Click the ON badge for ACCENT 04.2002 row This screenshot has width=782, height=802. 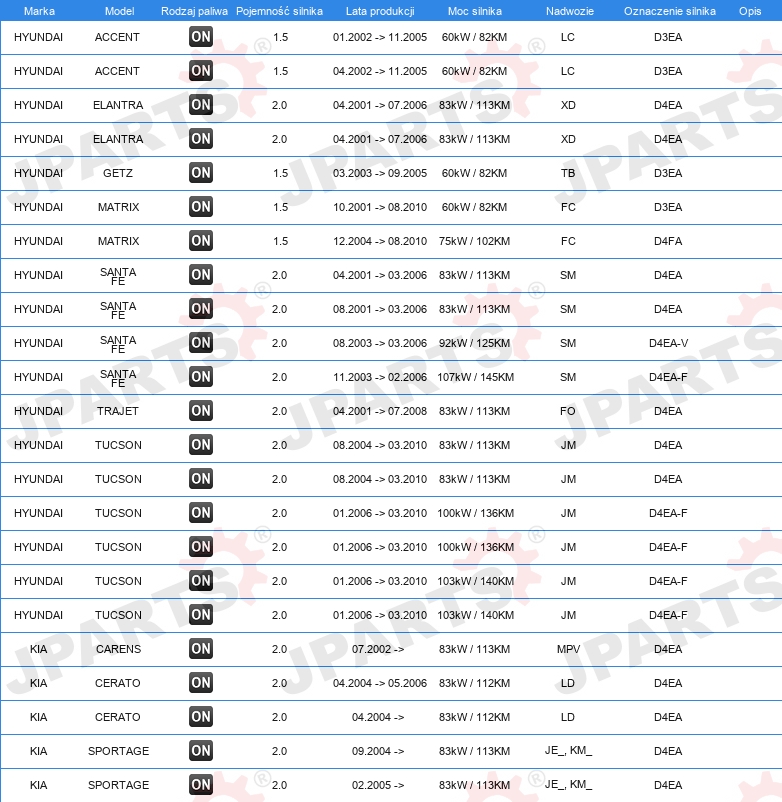click(200, 71)
